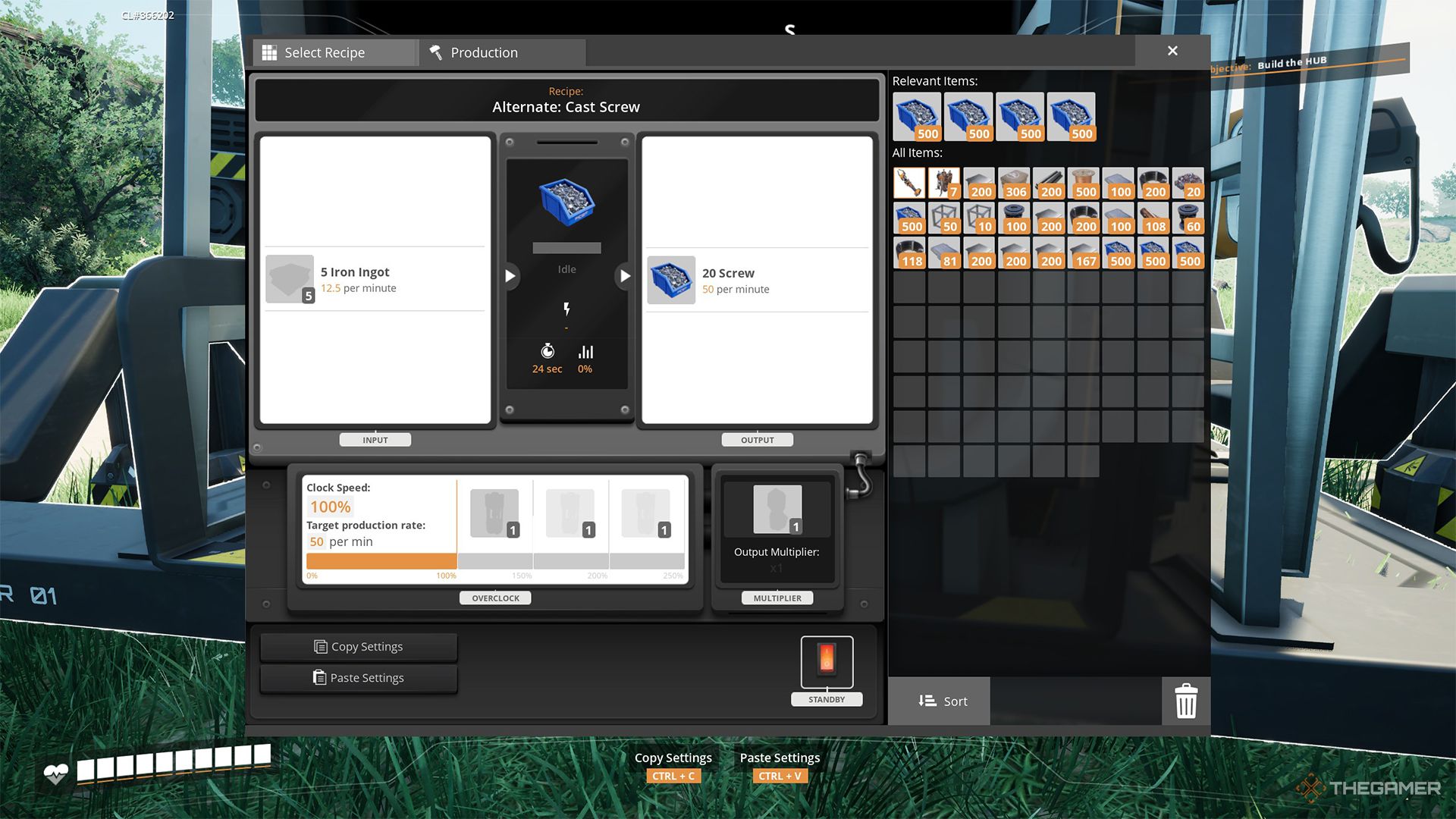Select the item stack with count 7
The height and width of the screenshot is (819, 1456).
point(944,184)
